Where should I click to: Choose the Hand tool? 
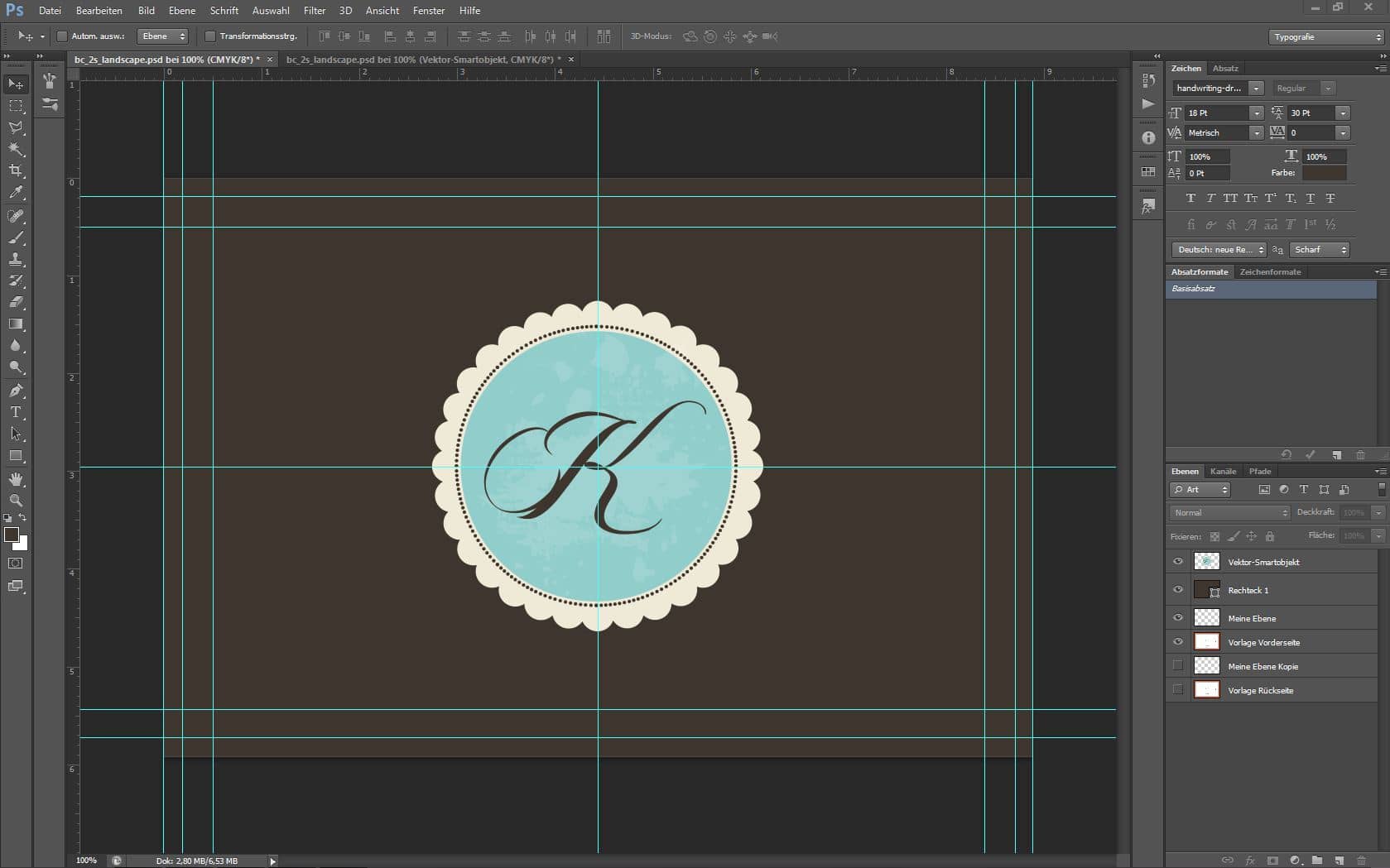coord(16,479)
